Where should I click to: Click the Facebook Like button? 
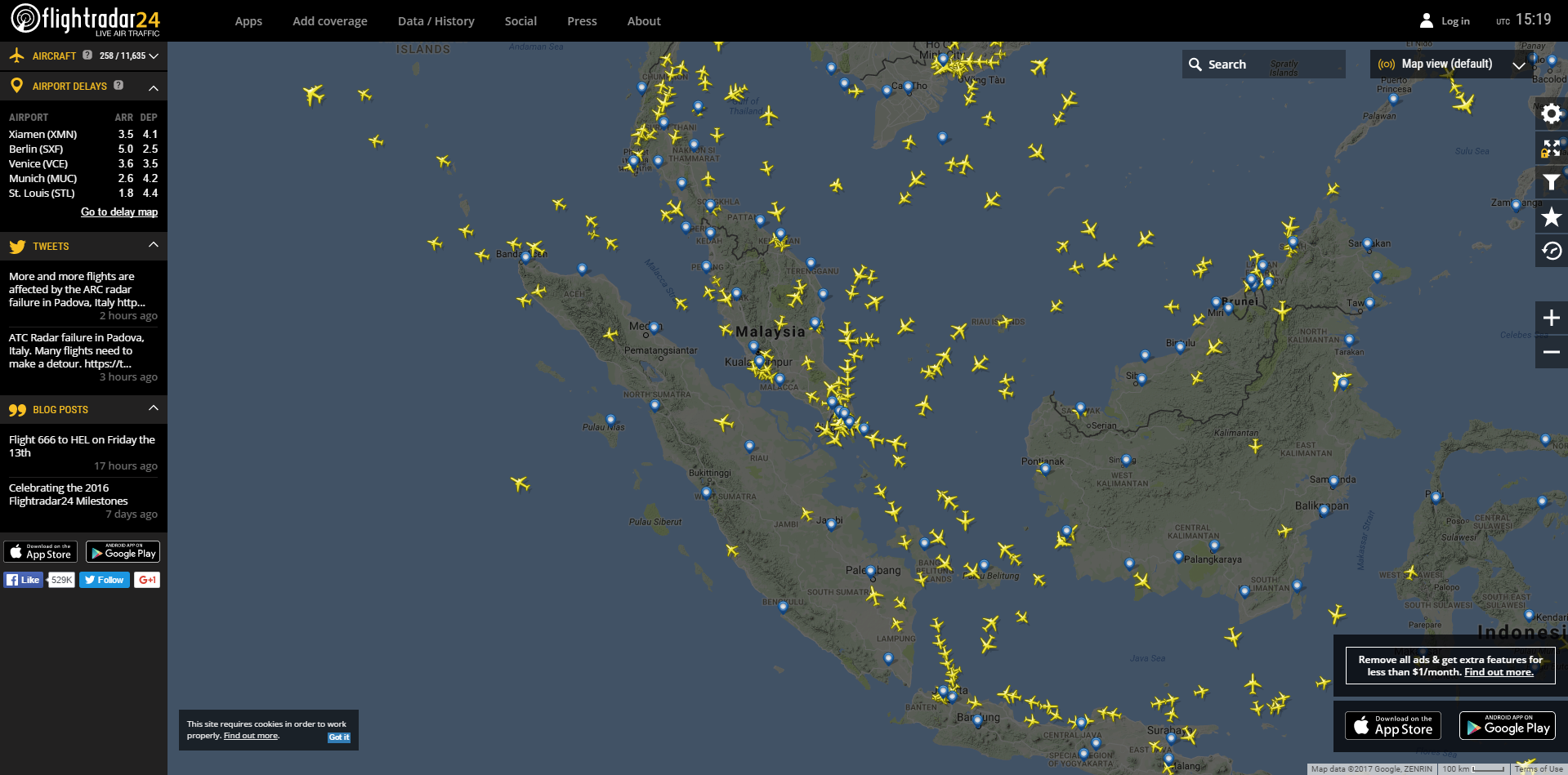click(x=23, y=580)
